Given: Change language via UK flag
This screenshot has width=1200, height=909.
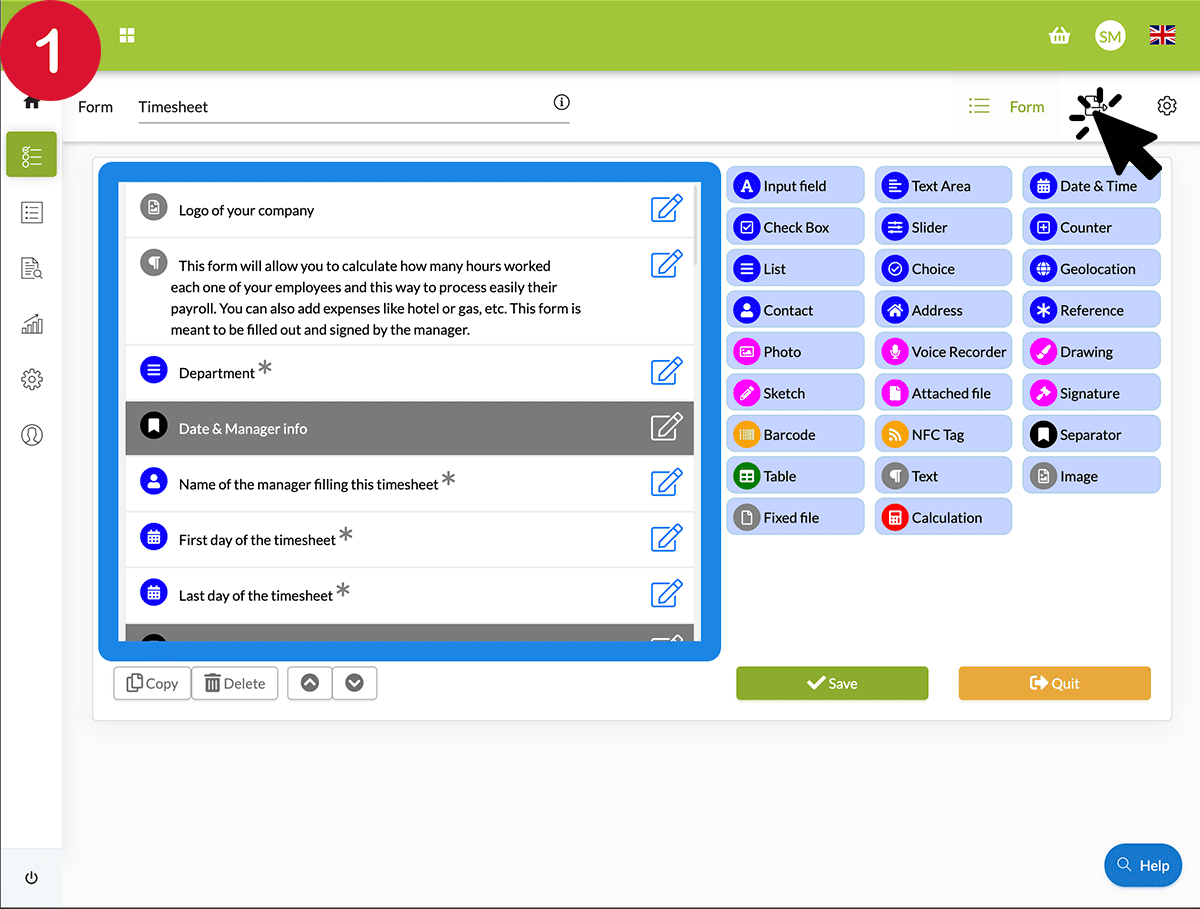Looking at the screenshot, I should point(1162,36).
